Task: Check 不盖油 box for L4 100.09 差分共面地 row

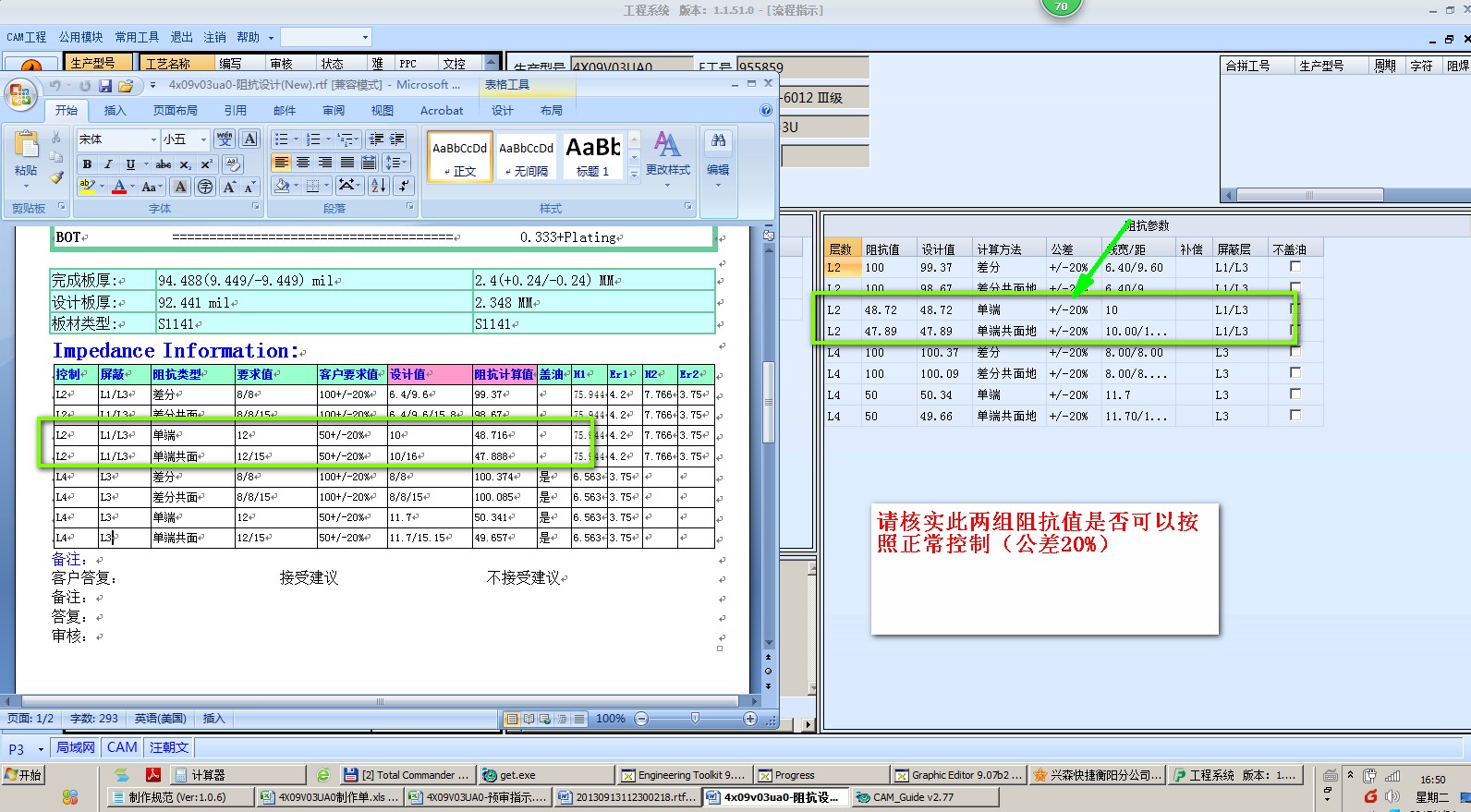Action: pos(1295,372)
